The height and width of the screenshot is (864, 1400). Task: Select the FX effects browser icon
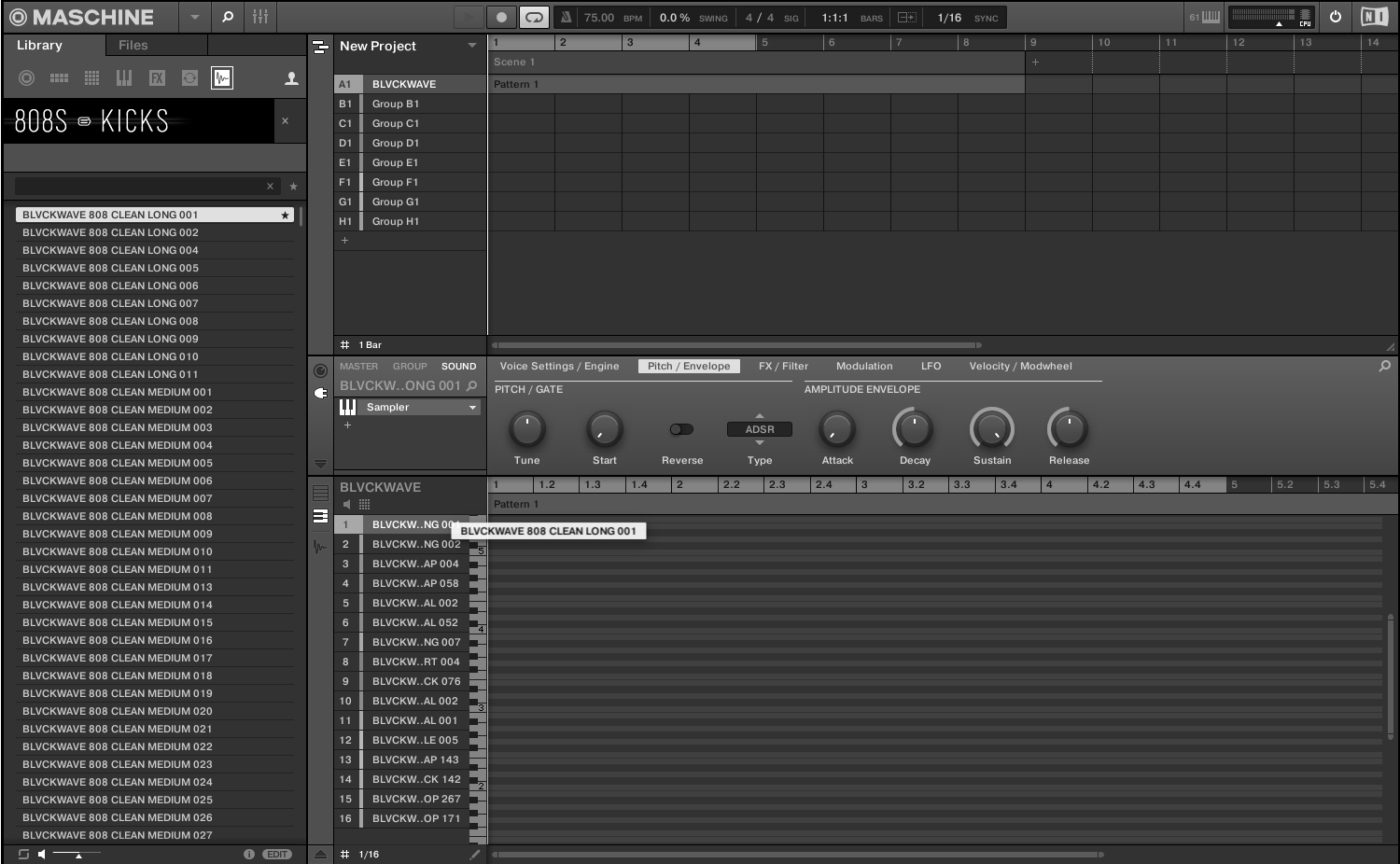tap(157, 78)
